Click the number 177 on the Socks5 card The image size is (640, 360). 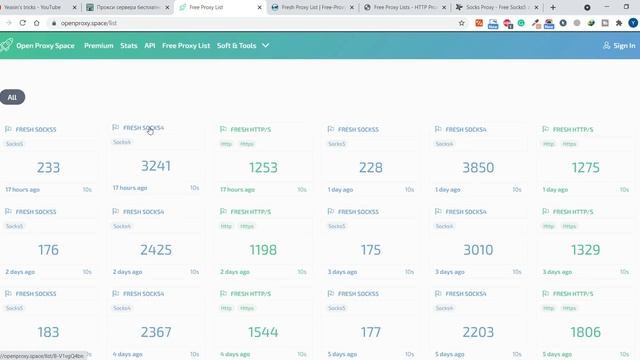pyautogui.click(x=371, y=332)
